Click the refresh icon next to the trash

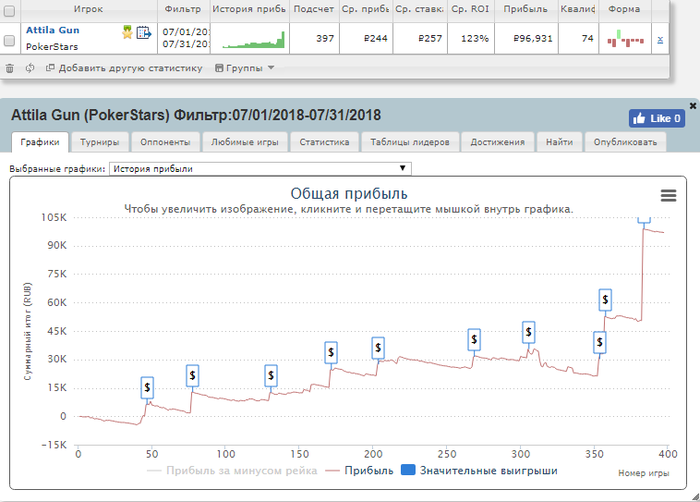pyautogui.click(x=30, y=68)
